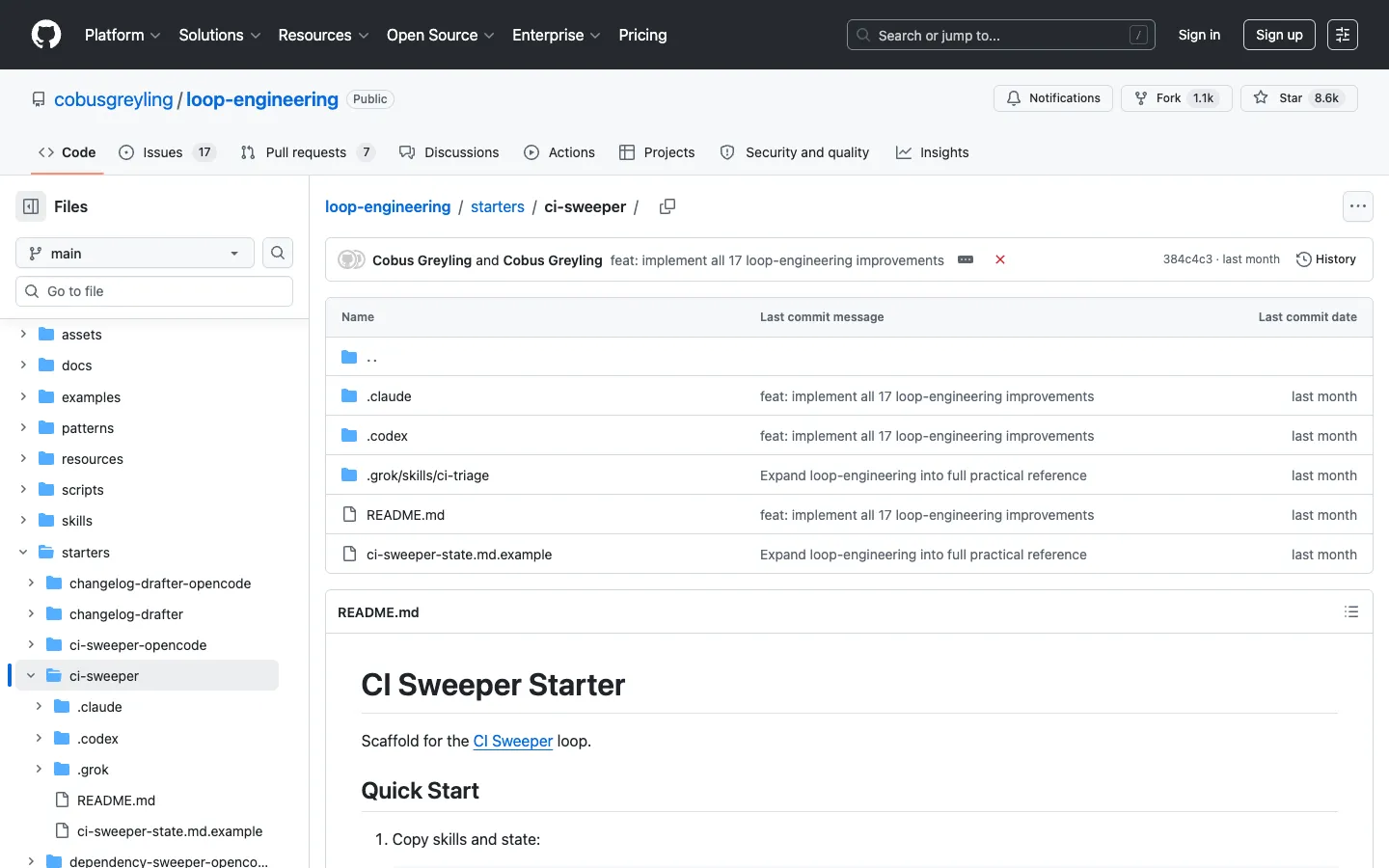
Task: Open the .codex folder in file table
Action: 387,436
